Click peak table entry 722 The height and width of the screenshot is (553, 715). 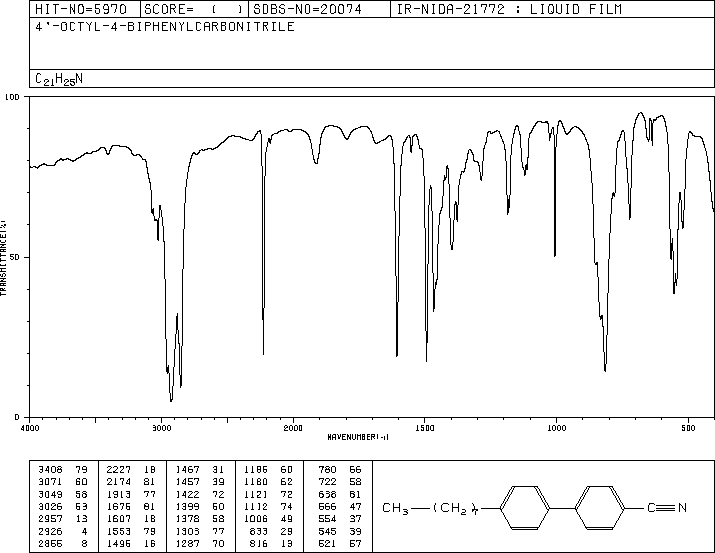click(327, 482)
